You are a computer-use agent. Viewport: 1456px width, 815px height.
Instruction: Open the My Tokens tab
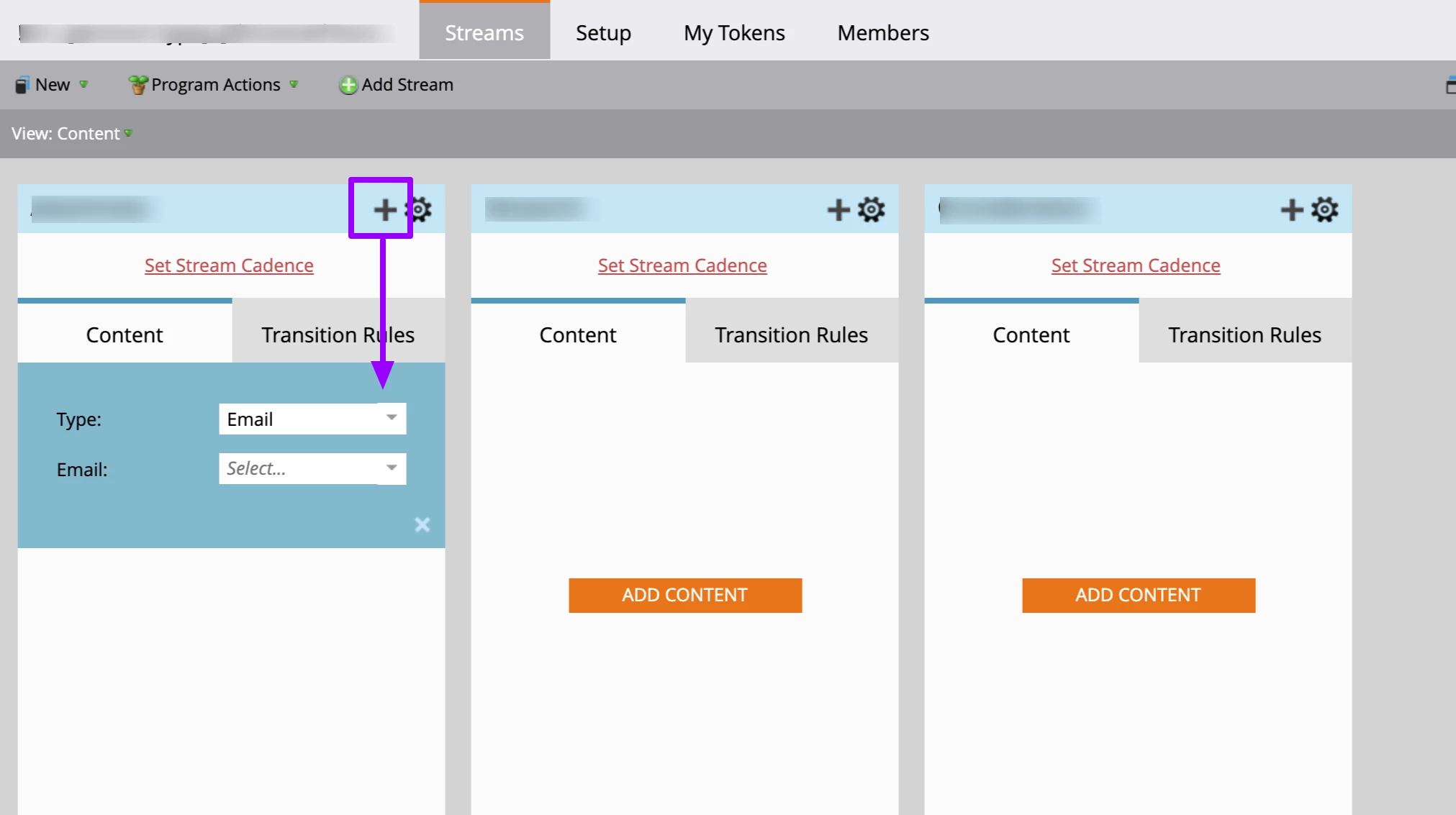tap(734, 33)
